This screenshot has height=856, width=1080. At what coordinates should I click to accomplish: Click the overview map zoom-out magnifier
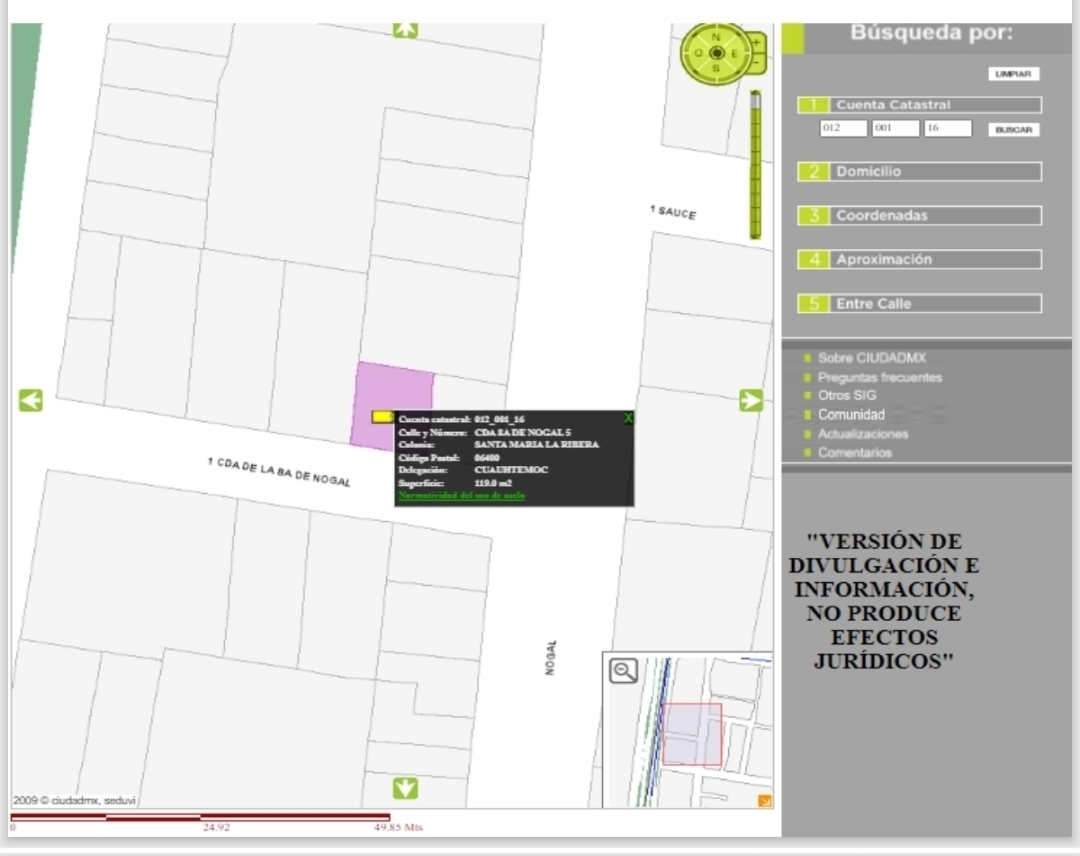click(x=623, y=671)
